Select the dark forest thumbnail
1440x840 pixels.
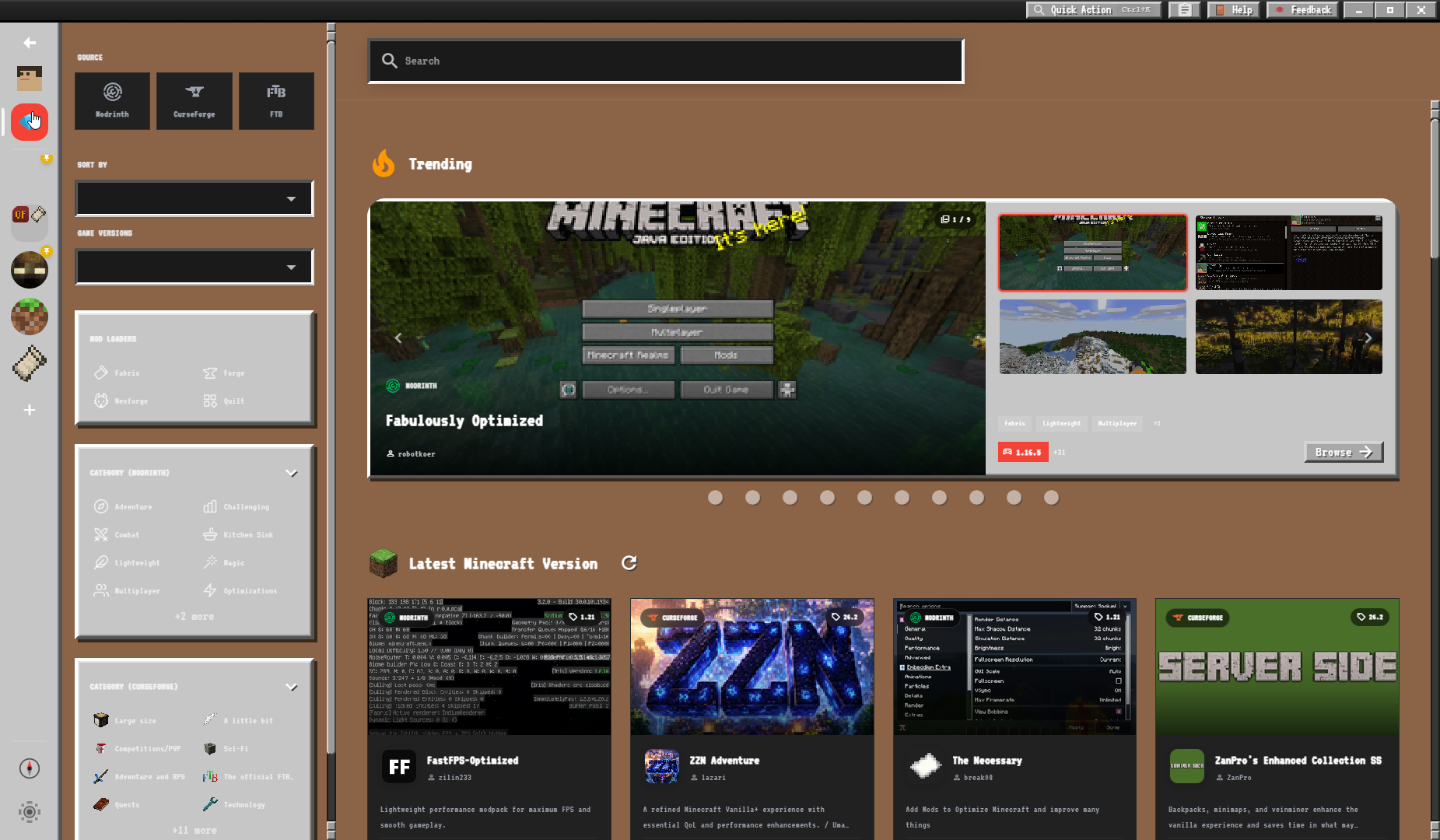tap(1289, 337)
